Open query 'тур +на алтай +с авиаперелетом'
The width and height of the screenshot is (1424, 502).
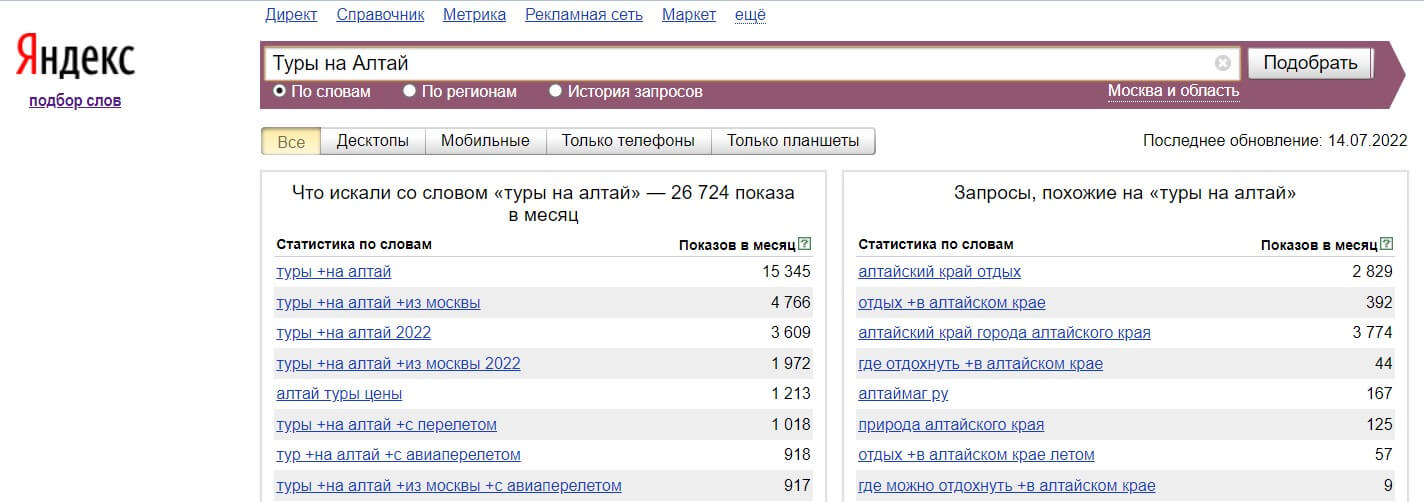[398, 455]
